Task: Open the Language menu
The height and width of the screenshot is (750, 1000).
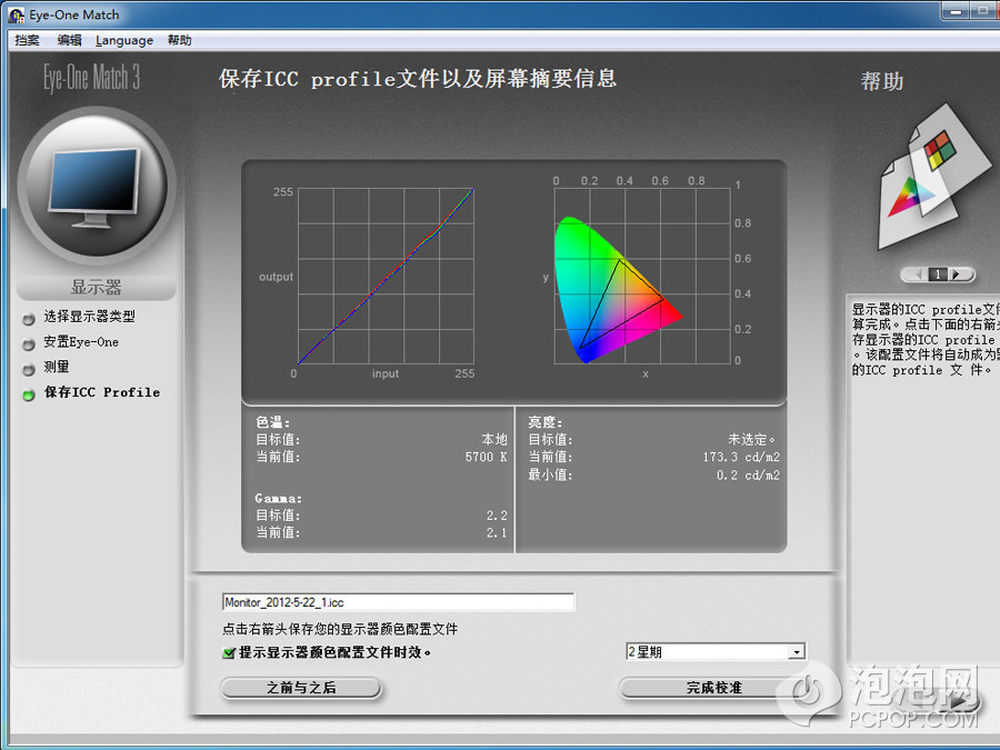Action: (124, 40)
